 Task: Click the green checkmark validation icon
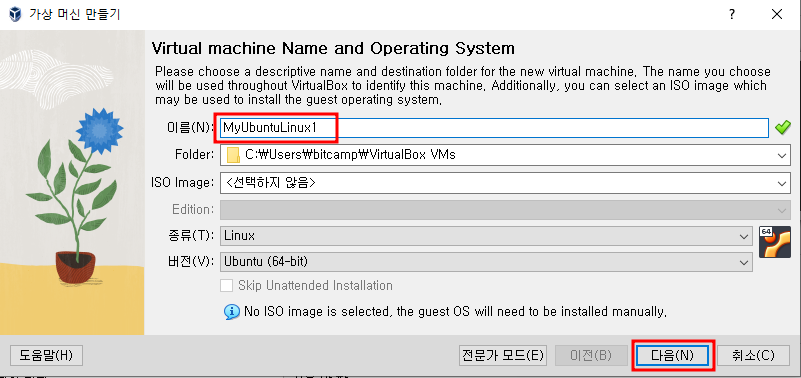(782, 128)
